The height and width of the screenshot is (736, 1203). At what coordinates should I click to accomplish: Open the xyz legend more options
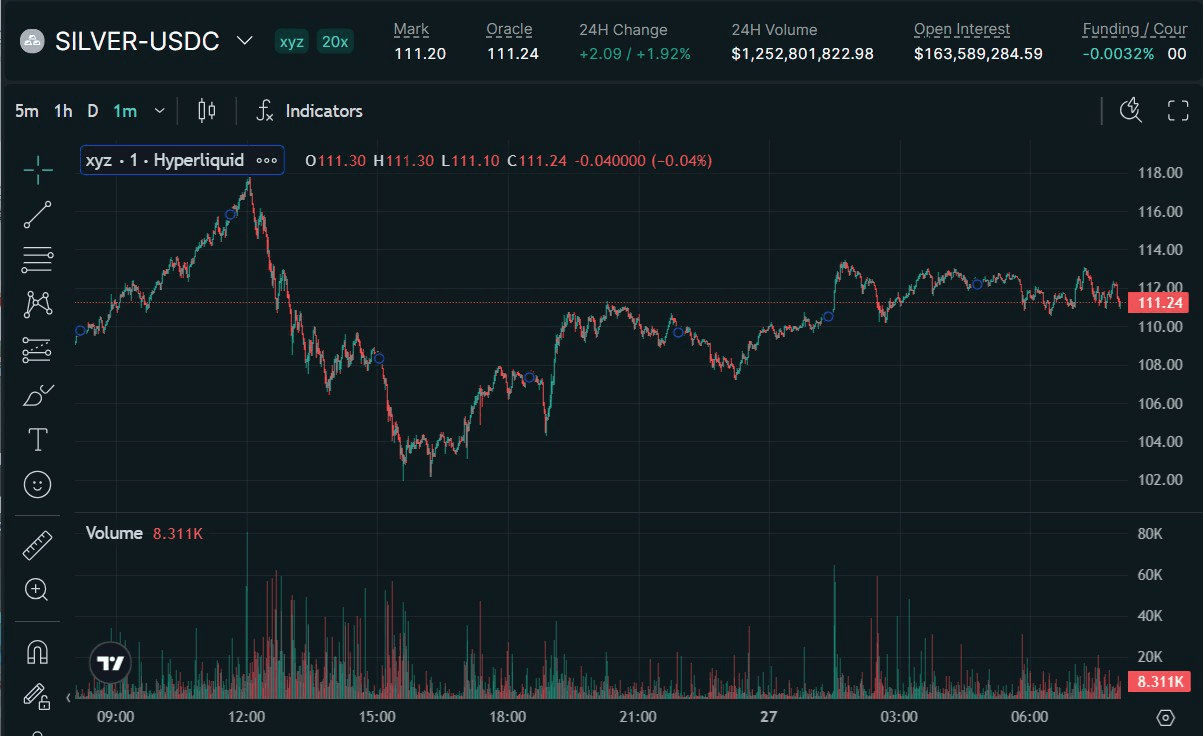coord(266,160)
